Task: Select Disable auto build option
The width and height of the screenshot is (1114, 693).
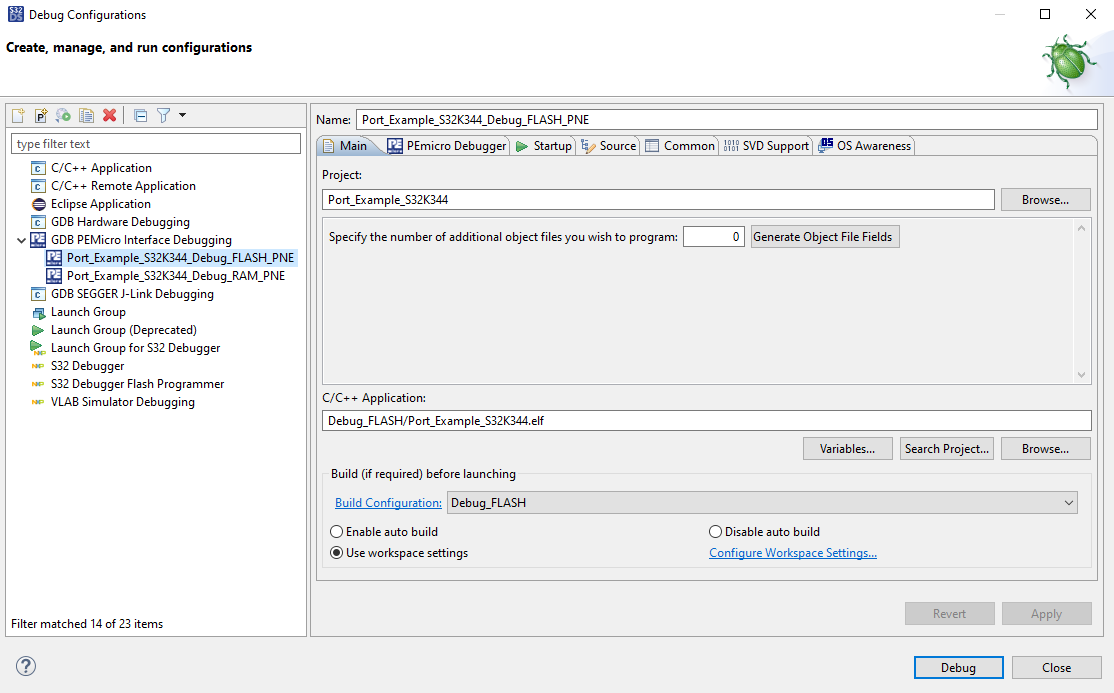Action: click(x=716, y=532)
